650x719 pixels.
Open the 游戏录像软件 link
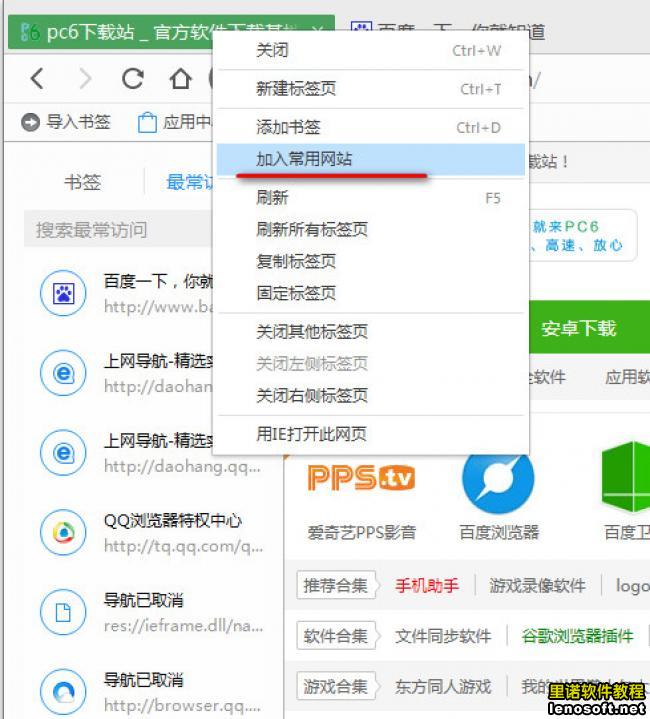[537, 586]
